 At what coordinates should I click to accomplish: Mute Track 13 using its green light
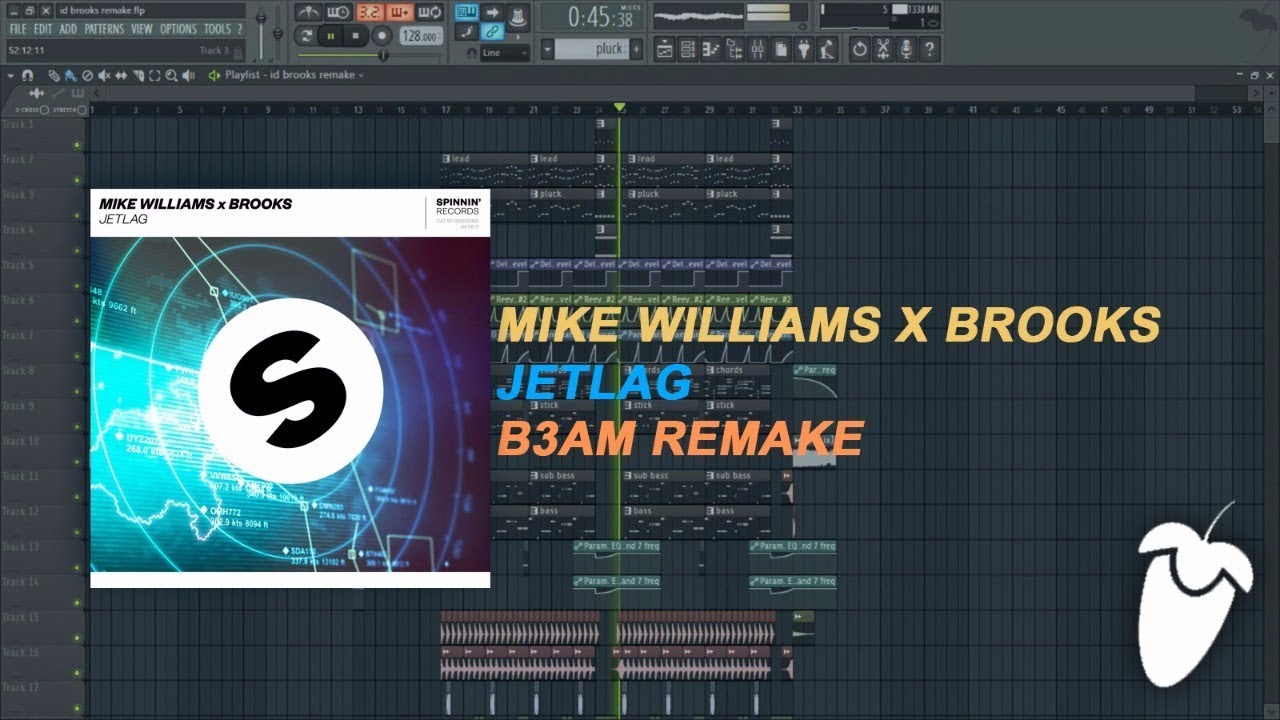[x=76, y=568]
